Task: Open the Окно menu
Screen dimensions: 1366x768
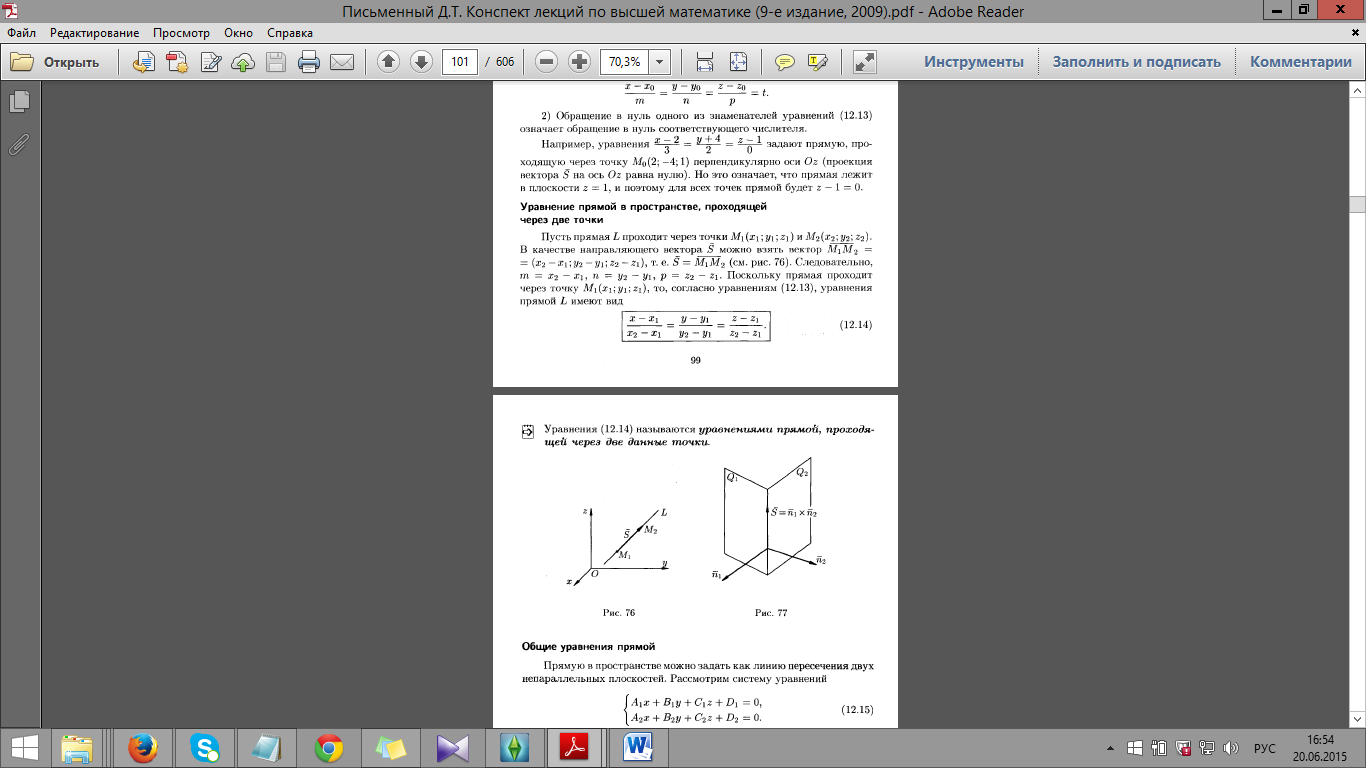Action: [238, 33]
